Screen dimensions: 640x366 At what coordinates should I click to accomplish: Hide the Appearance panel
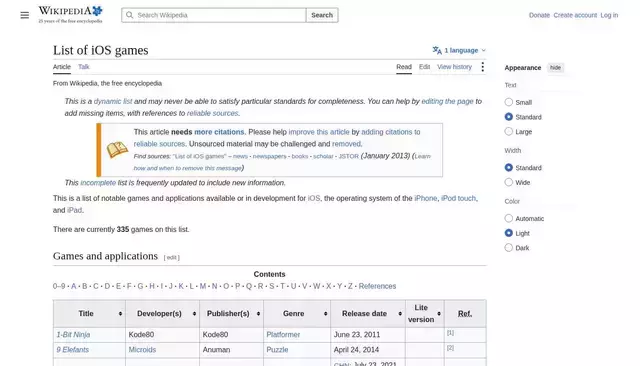coord(555,68)
